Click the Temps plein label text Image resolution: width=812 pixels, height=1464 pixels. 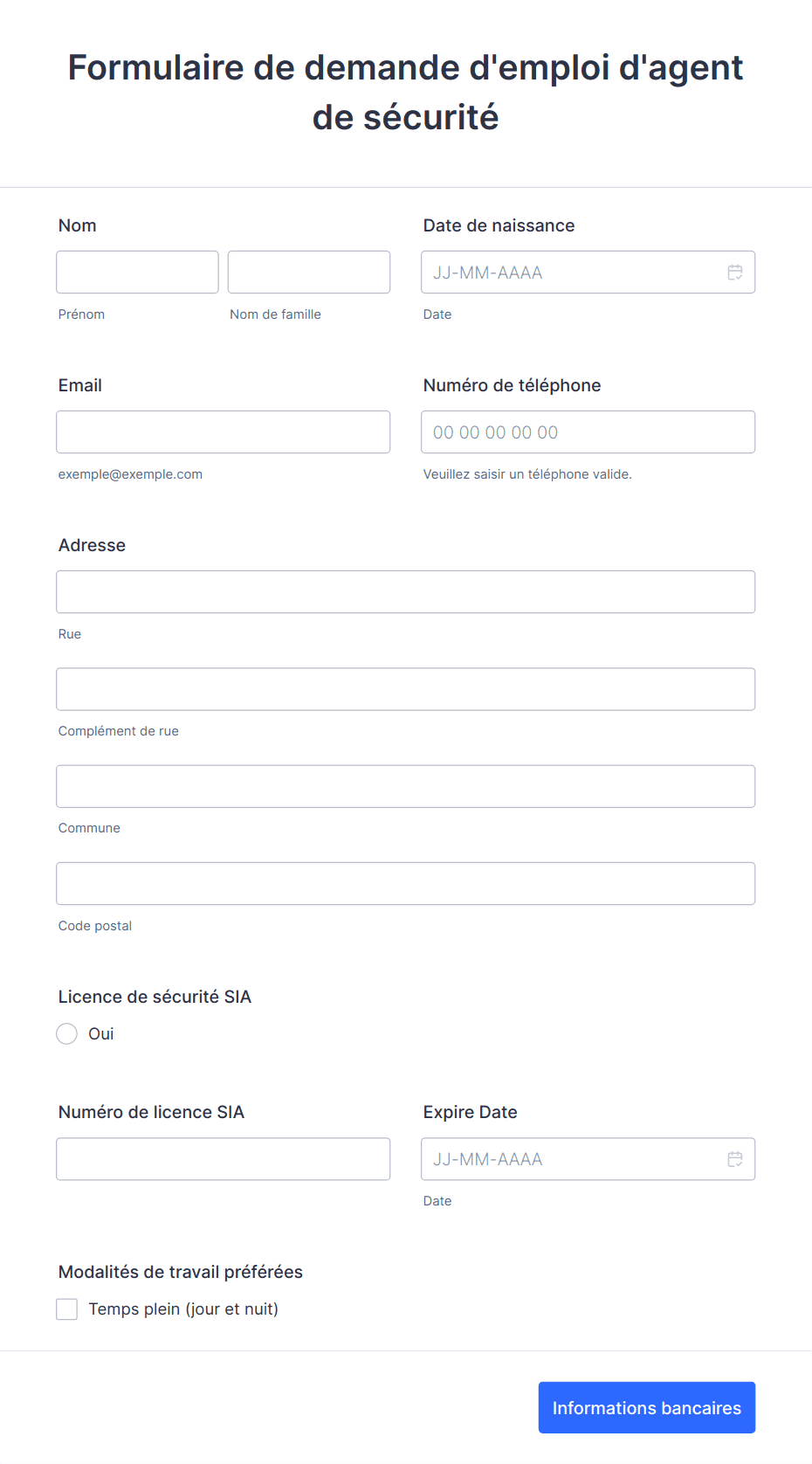click(x=183, y=1309)
